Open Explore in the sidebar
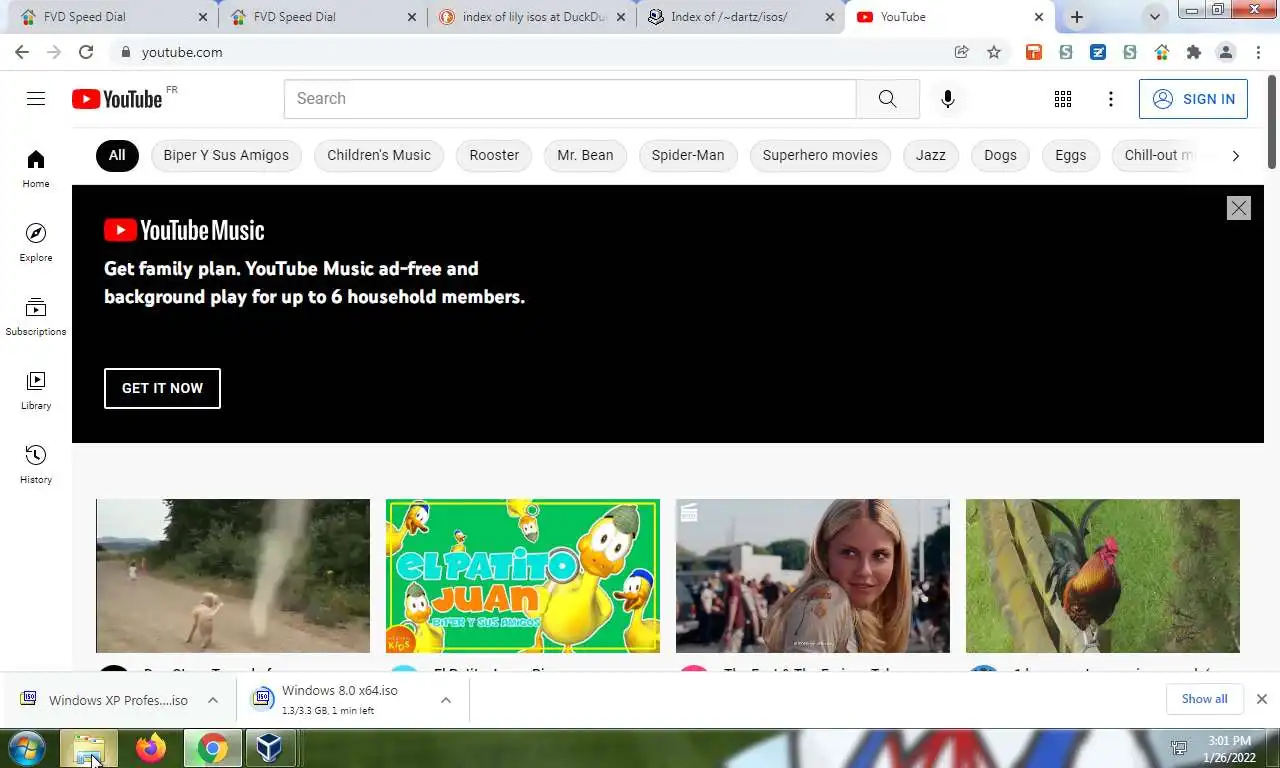 36,242
